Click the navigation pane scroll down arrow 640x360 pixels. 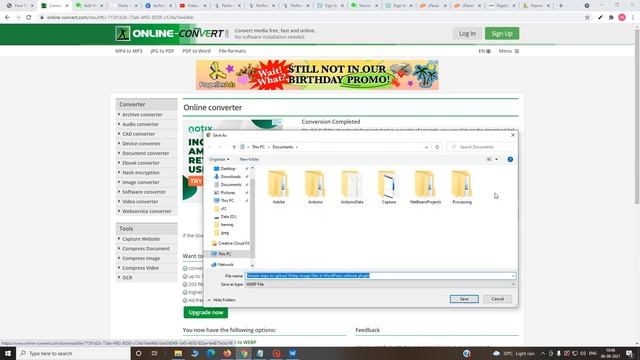(x=252, y=266)
